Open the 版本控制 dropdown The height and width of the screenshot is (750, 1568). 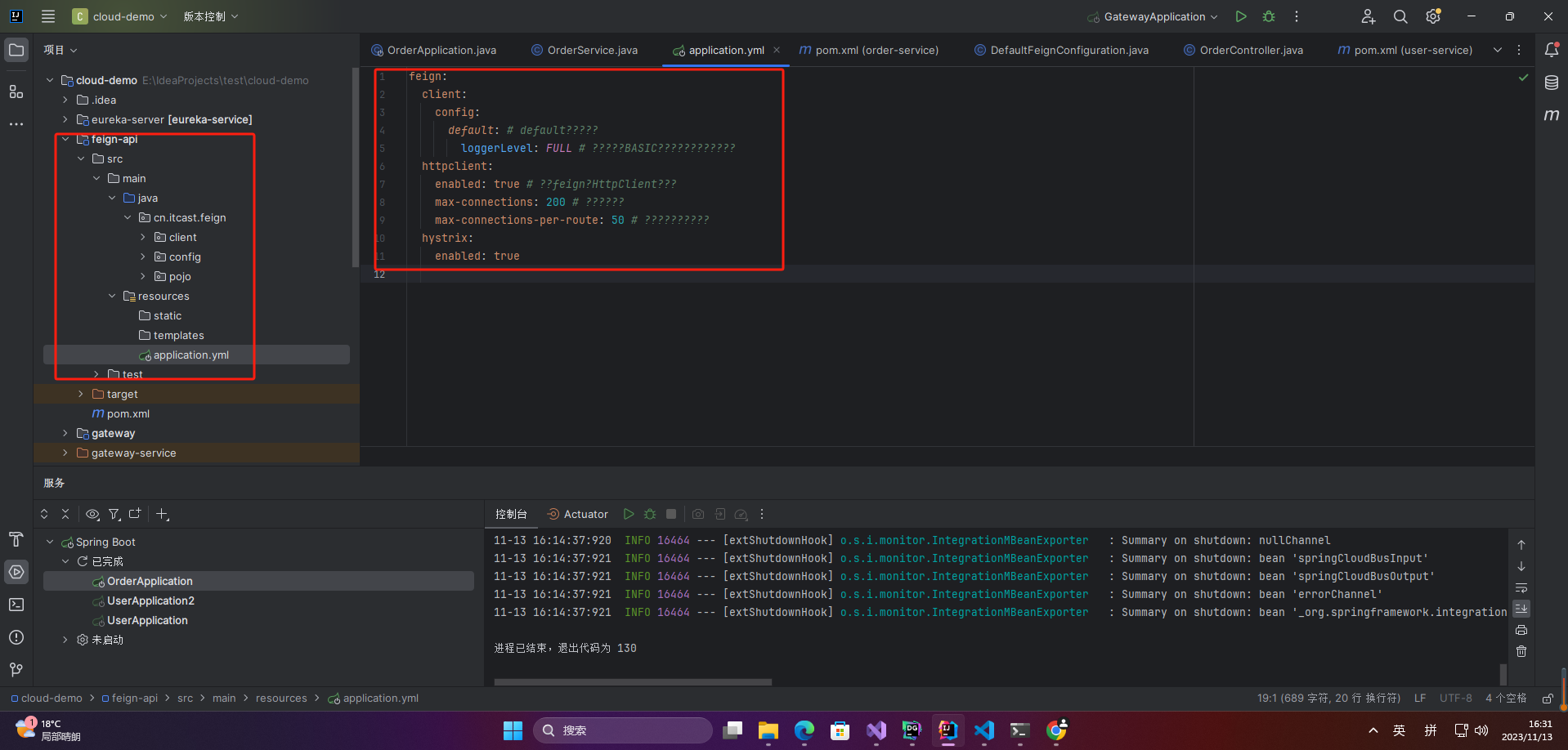tap(210, 16)
